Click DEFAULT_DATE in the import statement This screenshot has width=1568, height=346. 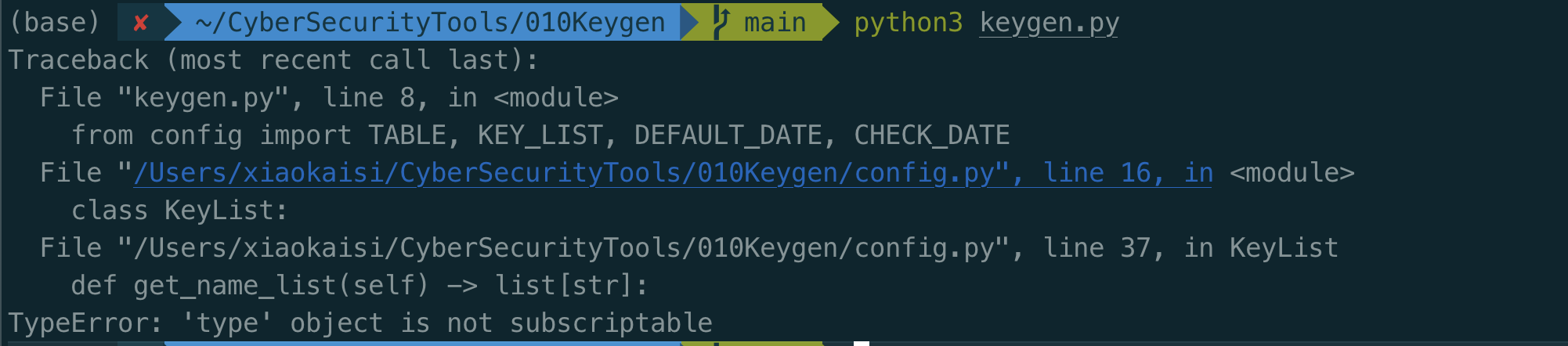(728, 135)
